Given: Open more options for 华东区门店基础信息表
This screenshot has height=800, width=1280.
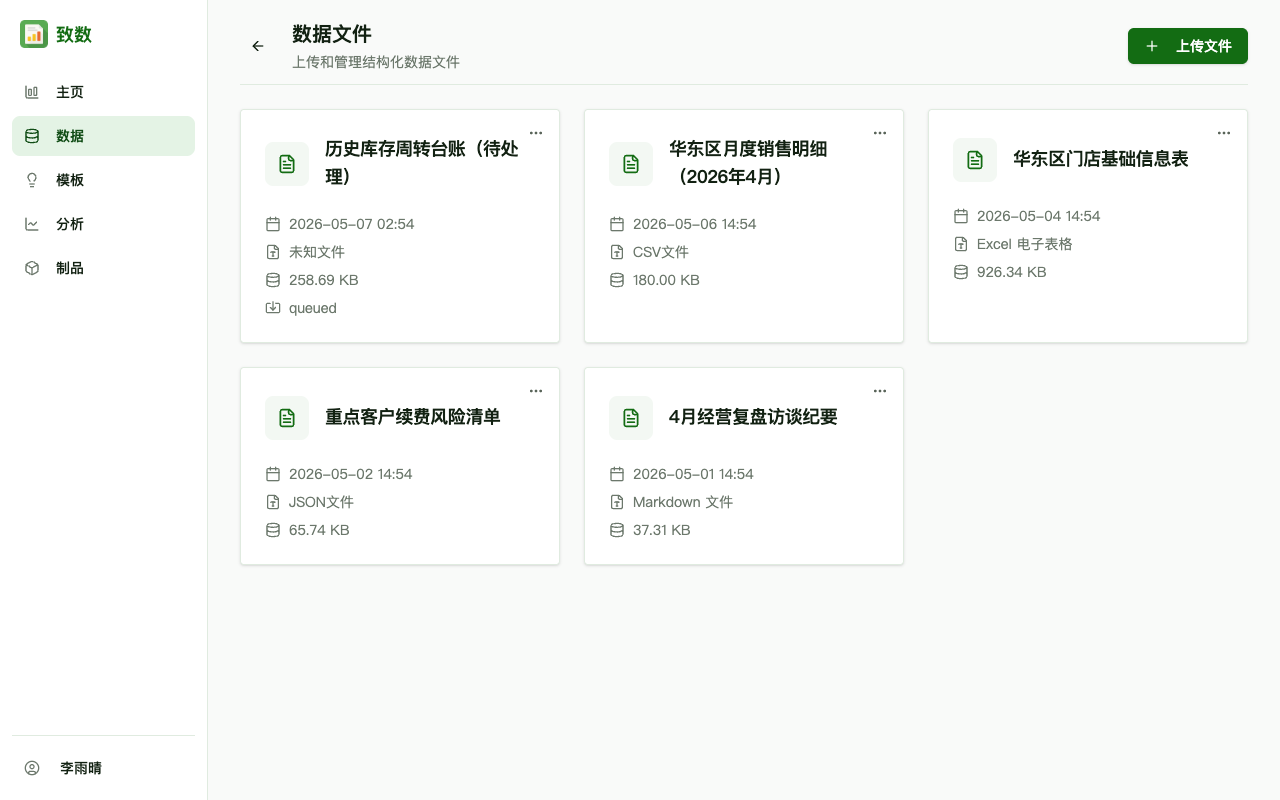Looking at the screenshot, I should [1224, 133].
